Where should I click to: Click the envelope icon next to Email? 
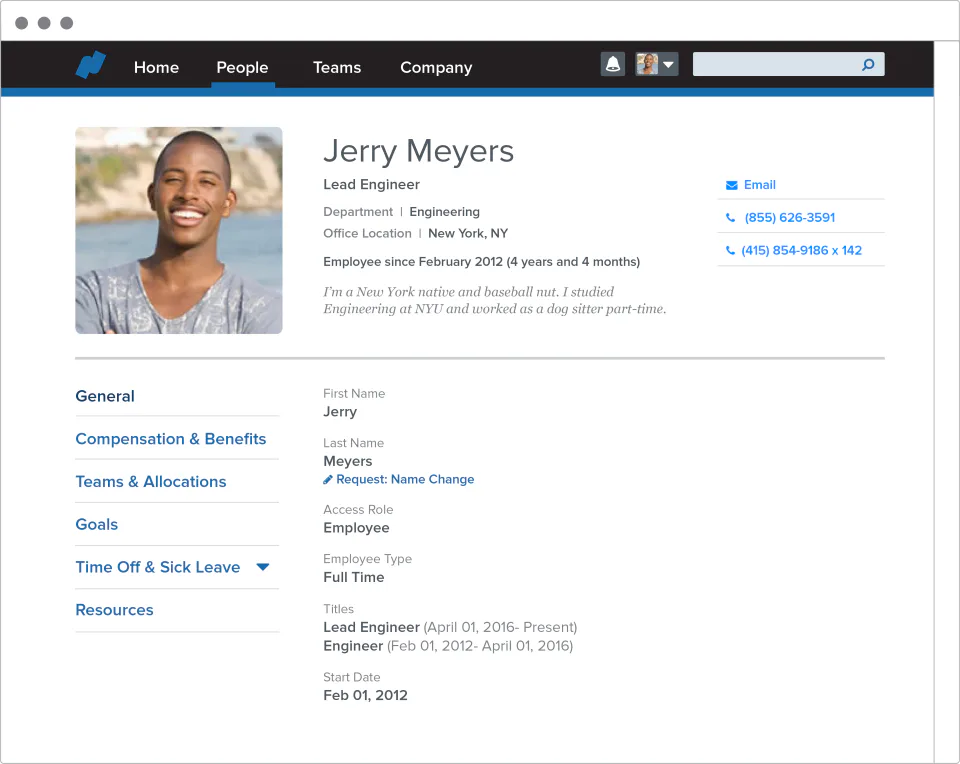[731, 185]
